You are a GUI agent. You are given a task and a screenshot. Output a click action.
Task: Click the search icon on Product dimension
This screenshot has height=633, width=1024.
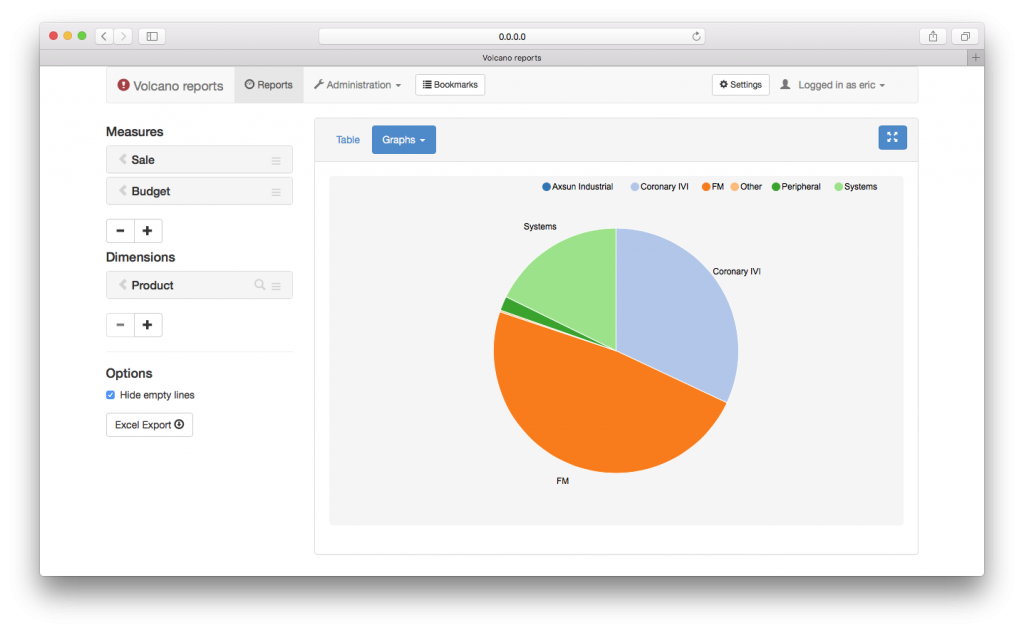click(259, 285)
